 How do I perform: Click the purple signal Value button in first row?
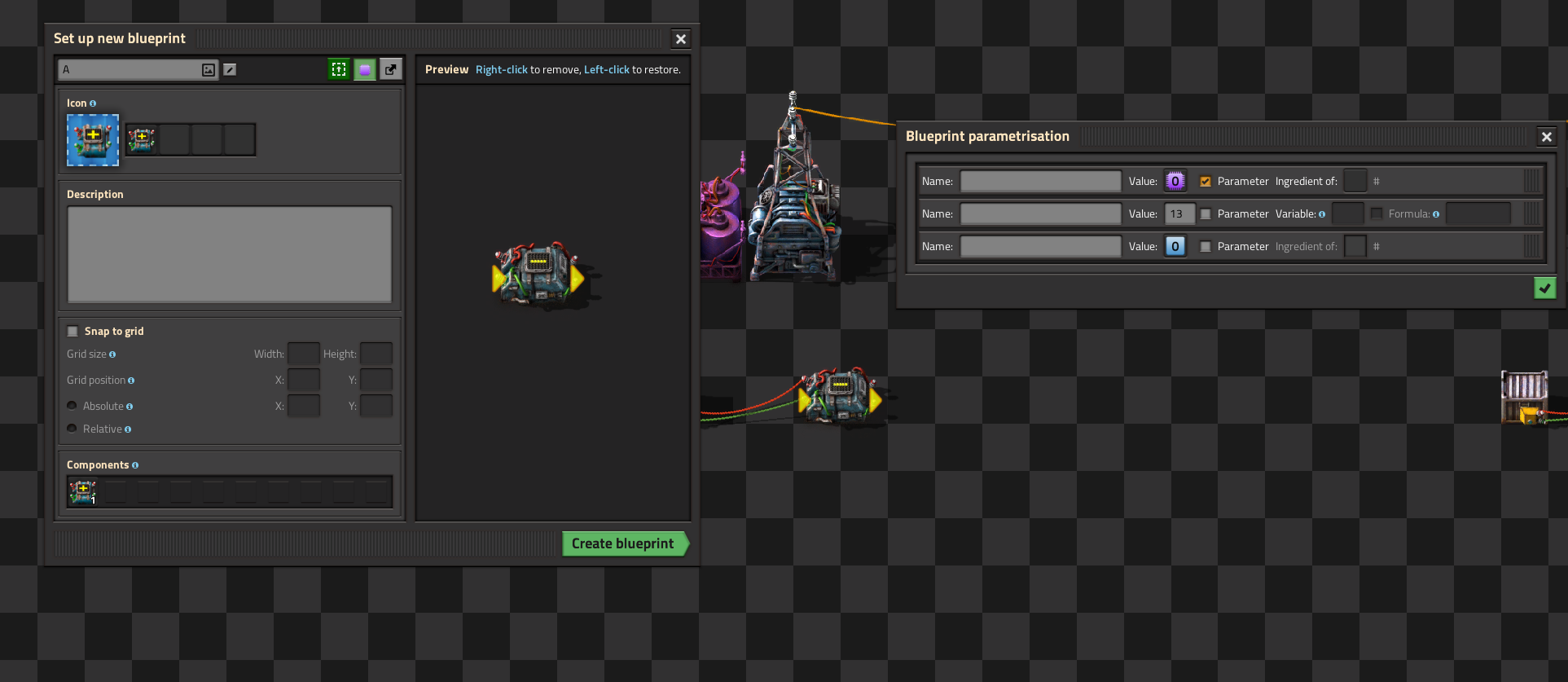pyautogui.click(x=1175, y=181)
